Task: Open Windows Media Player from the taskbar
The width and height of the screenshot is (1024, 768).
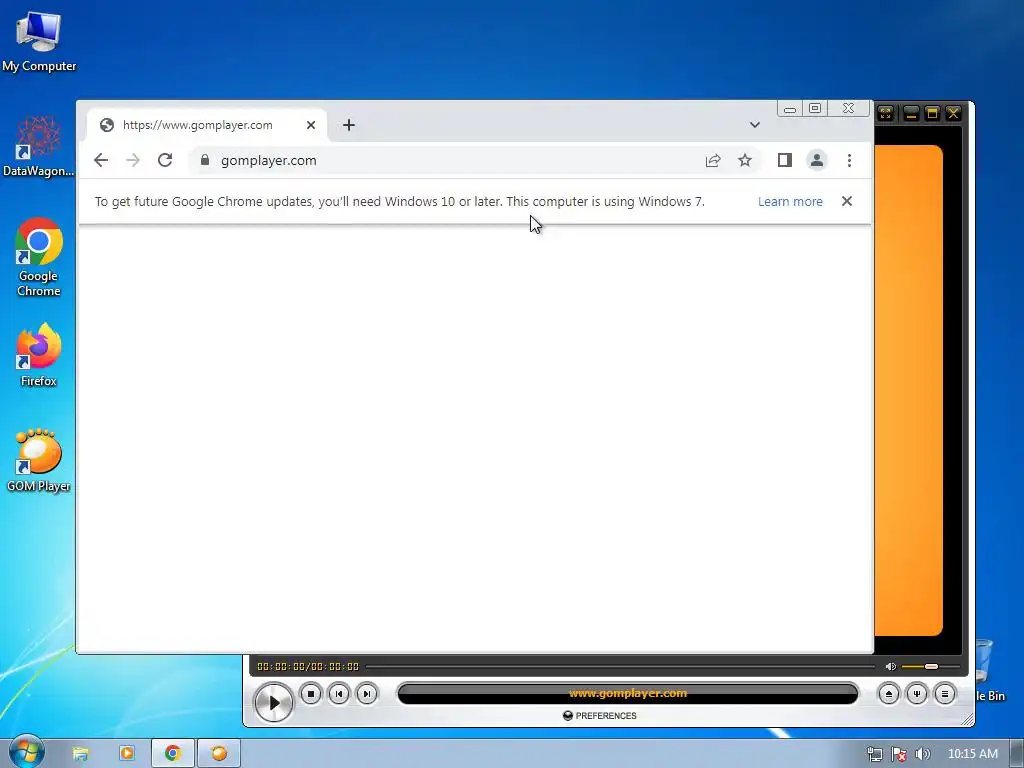Action: (x=127, y=754)
